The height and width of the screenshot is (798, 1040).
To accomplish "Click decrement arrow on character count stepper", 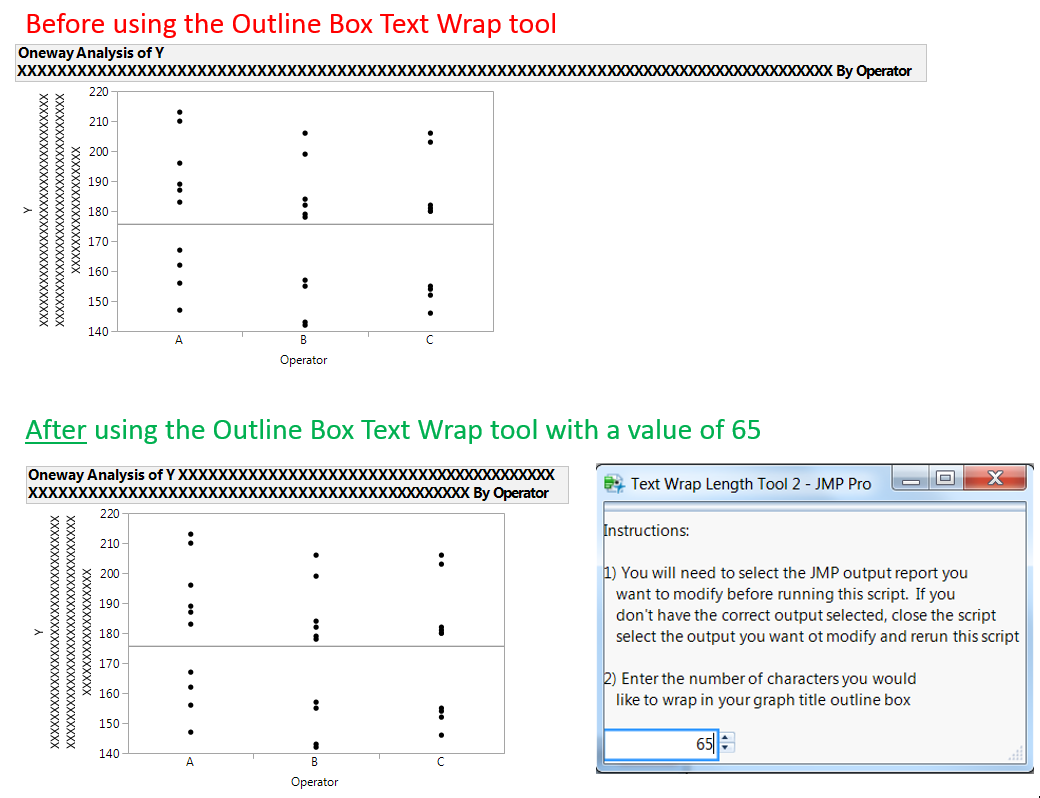I will tap(724, 749).
